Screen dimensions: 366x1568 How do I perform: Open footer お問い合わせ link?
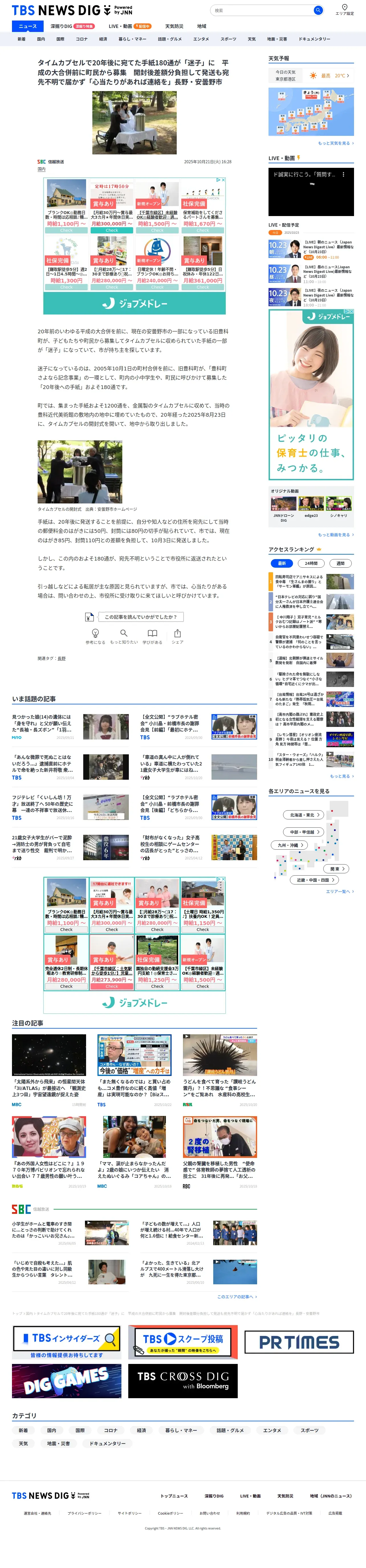point(210,1513)
